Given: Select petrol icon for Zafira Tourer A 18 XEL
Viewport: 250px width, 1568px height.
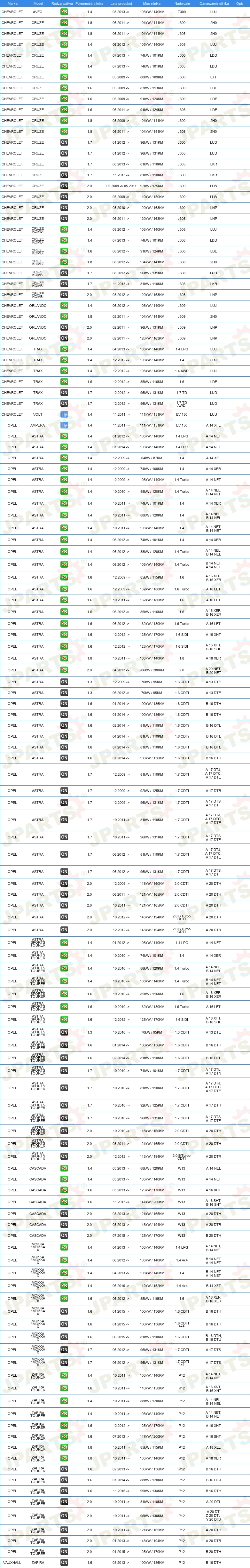Looking at the screenshot, I should tap(64, 1447).
